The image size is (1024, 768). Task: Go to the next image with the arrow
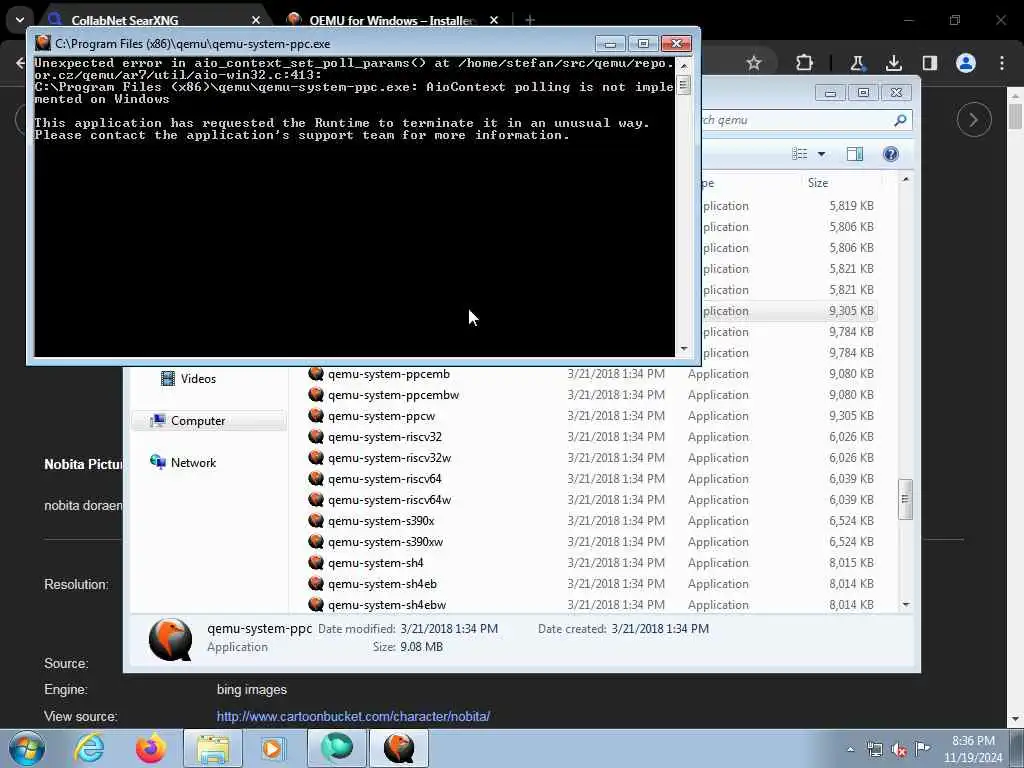click(974, 120)
